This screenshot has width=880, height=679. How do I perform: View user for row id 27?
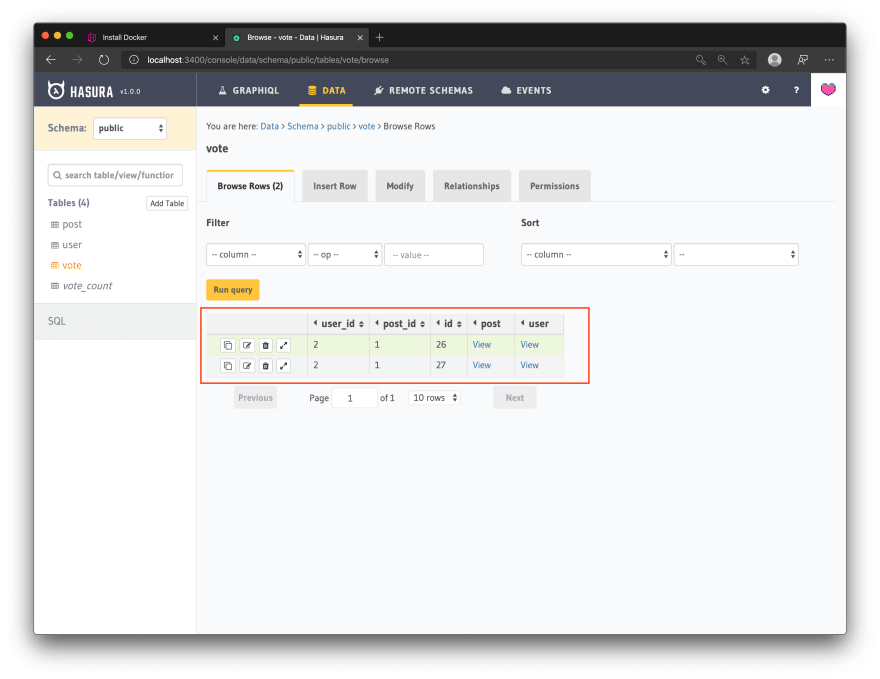coord(529,365)
